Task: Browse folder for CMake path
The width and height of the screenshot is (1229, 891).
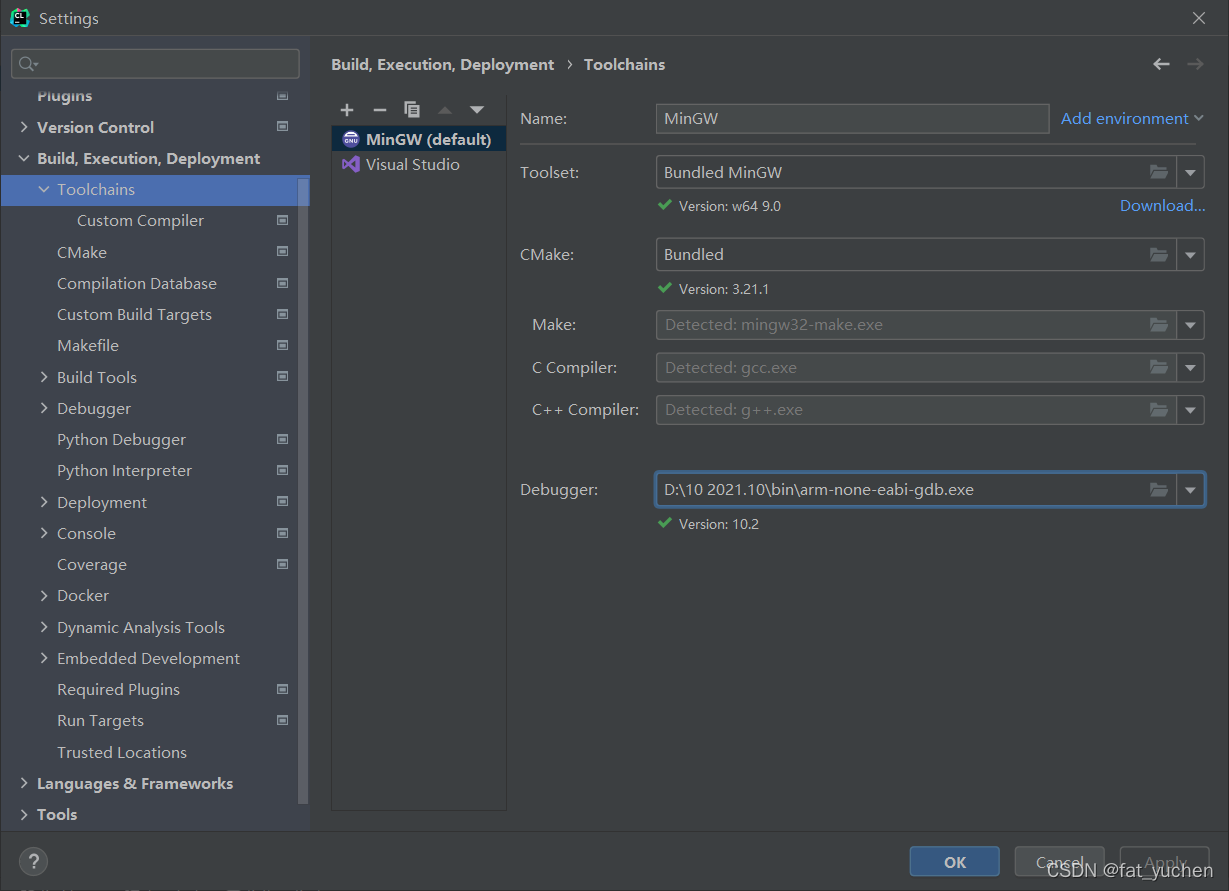Action: pos(1159,254)
